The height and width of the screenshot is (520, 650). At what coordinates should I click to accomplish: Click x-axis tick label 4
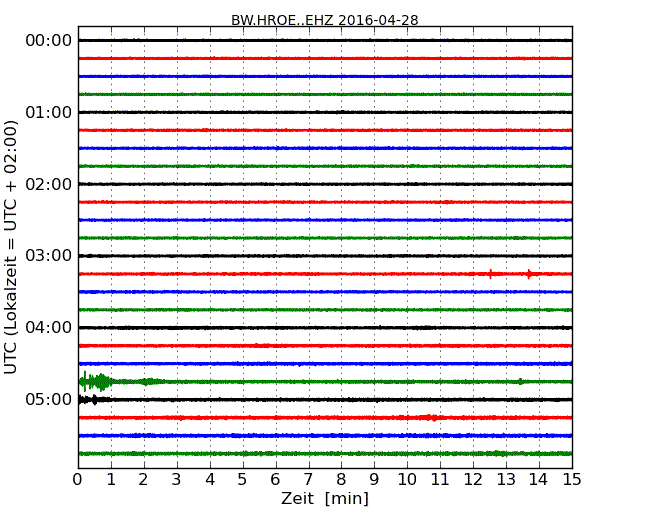(210, 480)
